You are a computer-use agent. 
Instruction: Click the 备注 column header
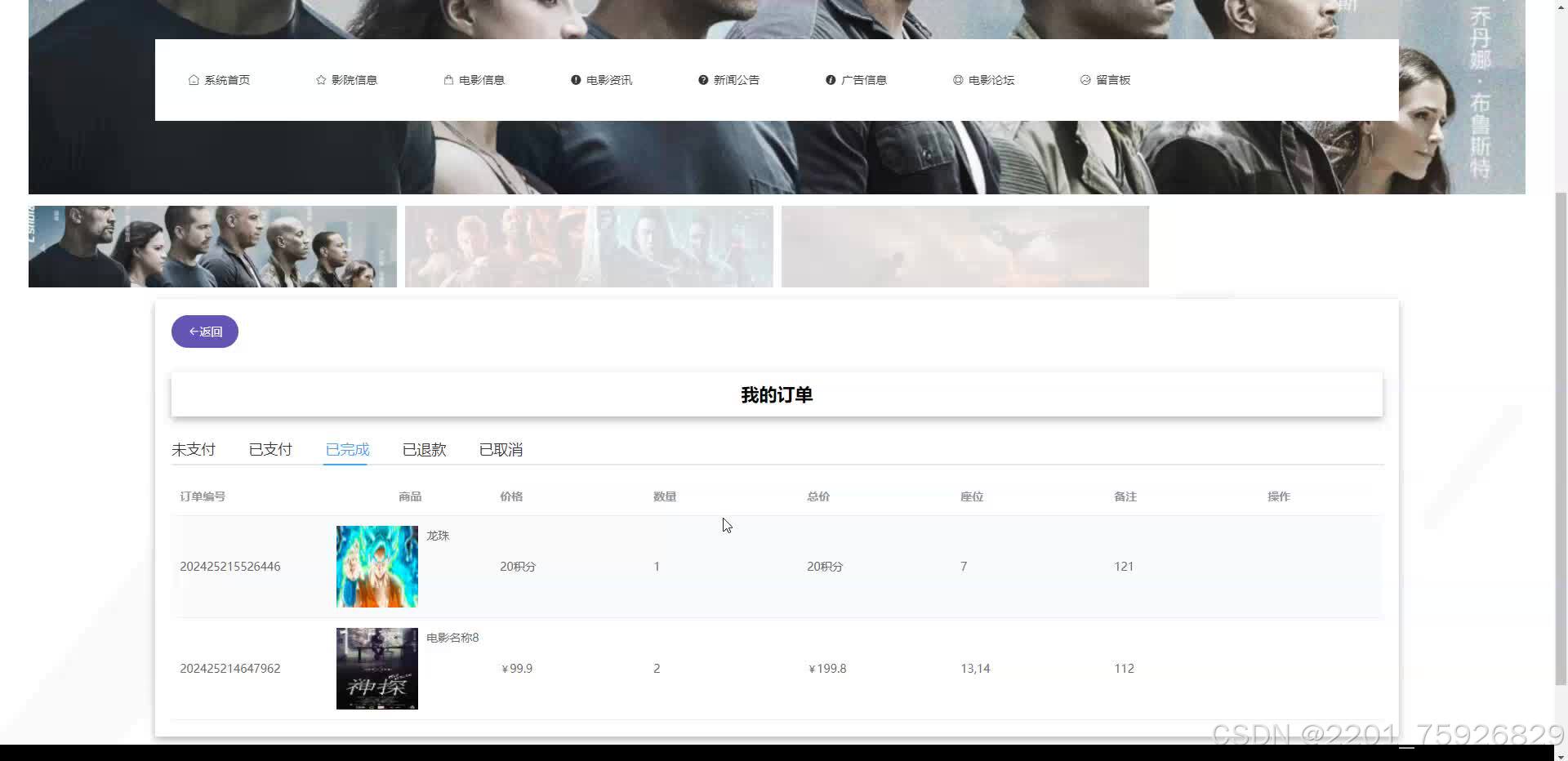(x=1125, y=496)
